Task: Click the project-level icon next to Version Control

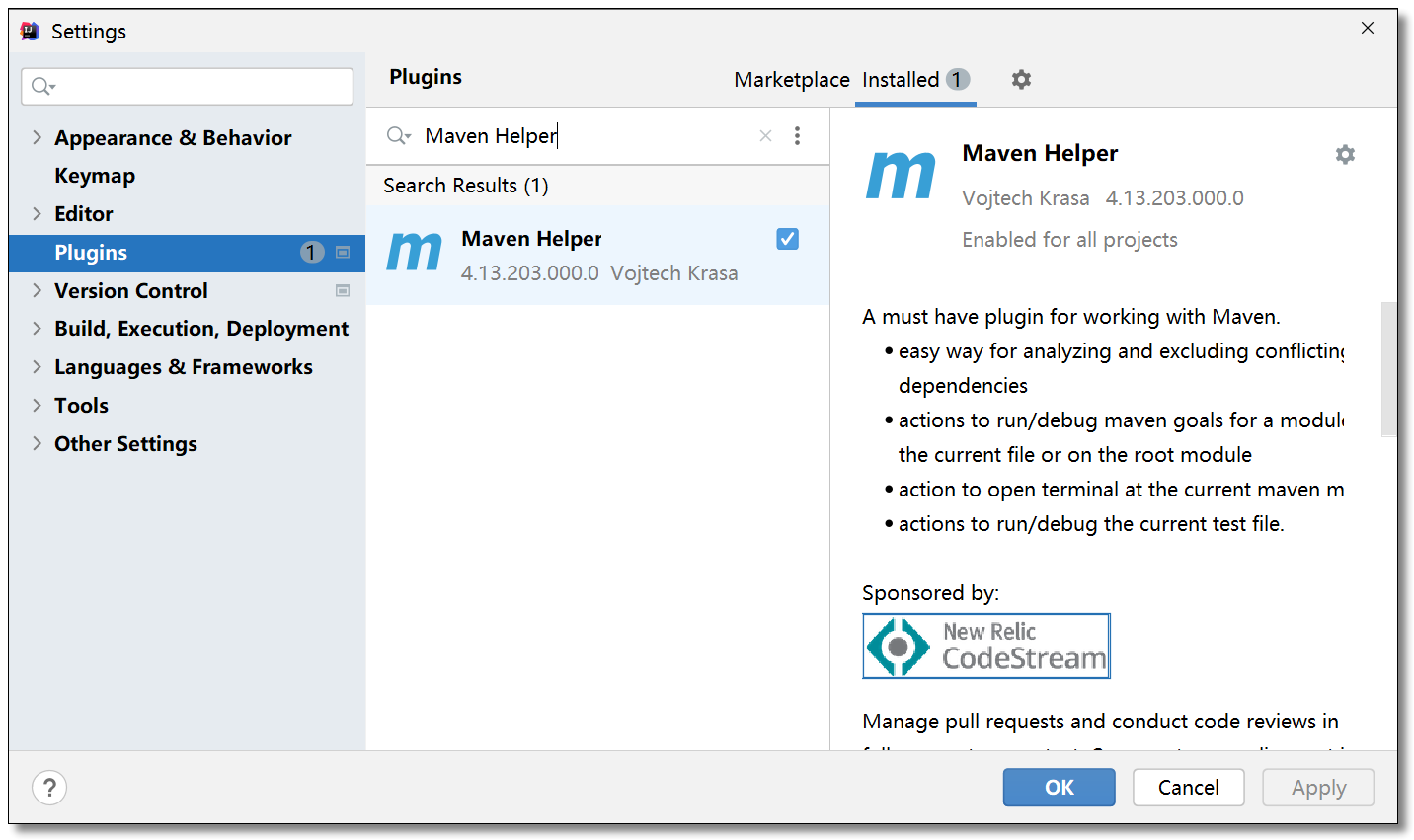Action: (x=343, y=291)
